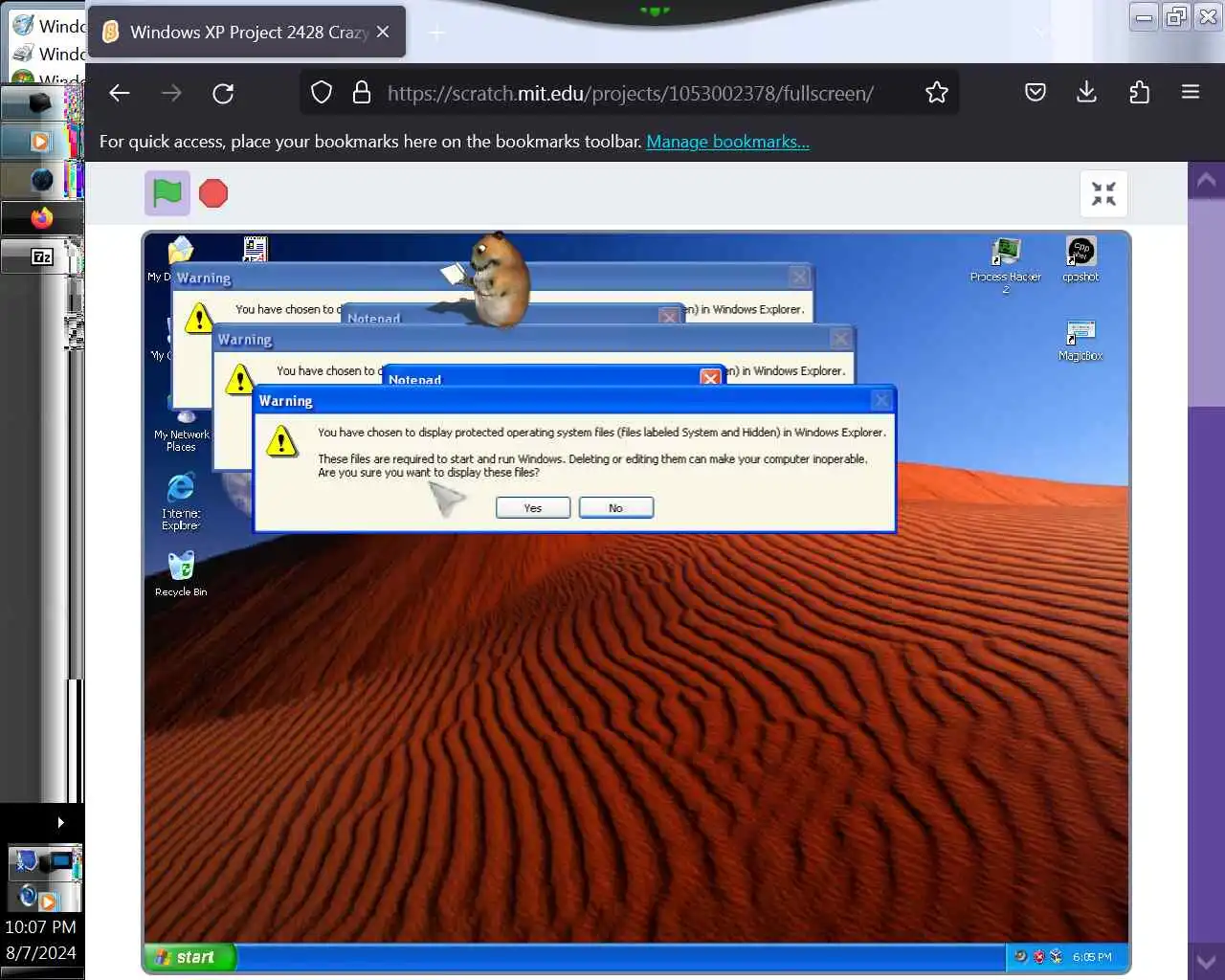Click No in the front Warning dialog
This screenshot has width=1225, height=980.
(x=615, y=508)
